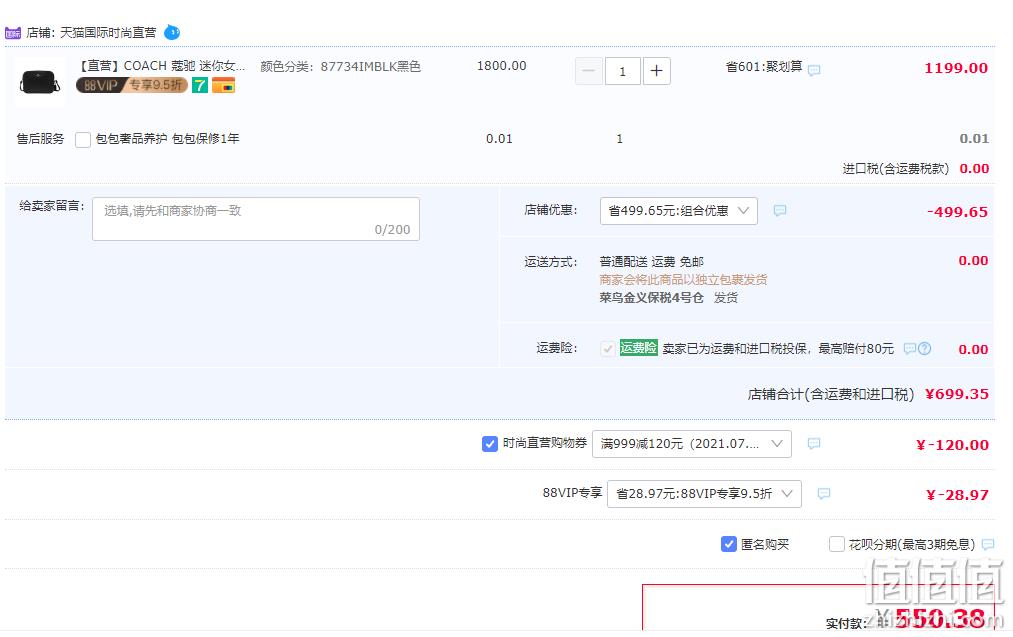
Task: Click the quantity field showing 1
Action: pyautogui.click(x=622, y=71)
